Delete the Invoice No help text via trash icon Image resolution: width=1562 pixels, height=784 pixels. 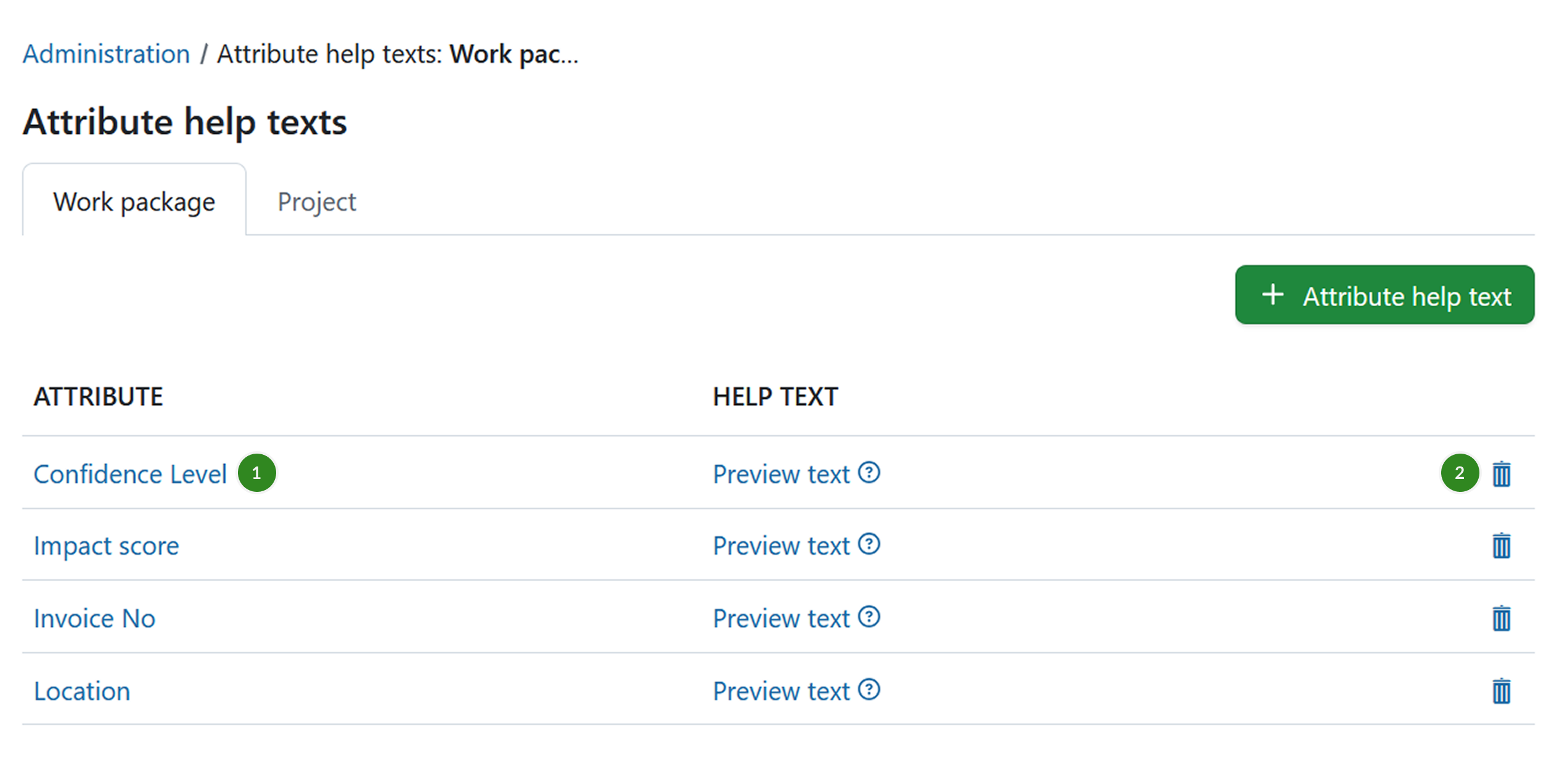(x=1500, y=617)
